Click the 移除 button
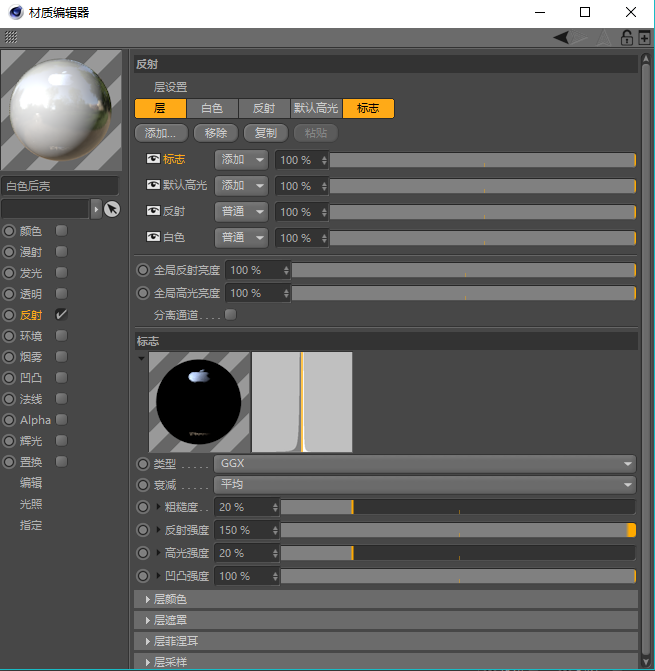The image size is (655, 671). [215, 133]
